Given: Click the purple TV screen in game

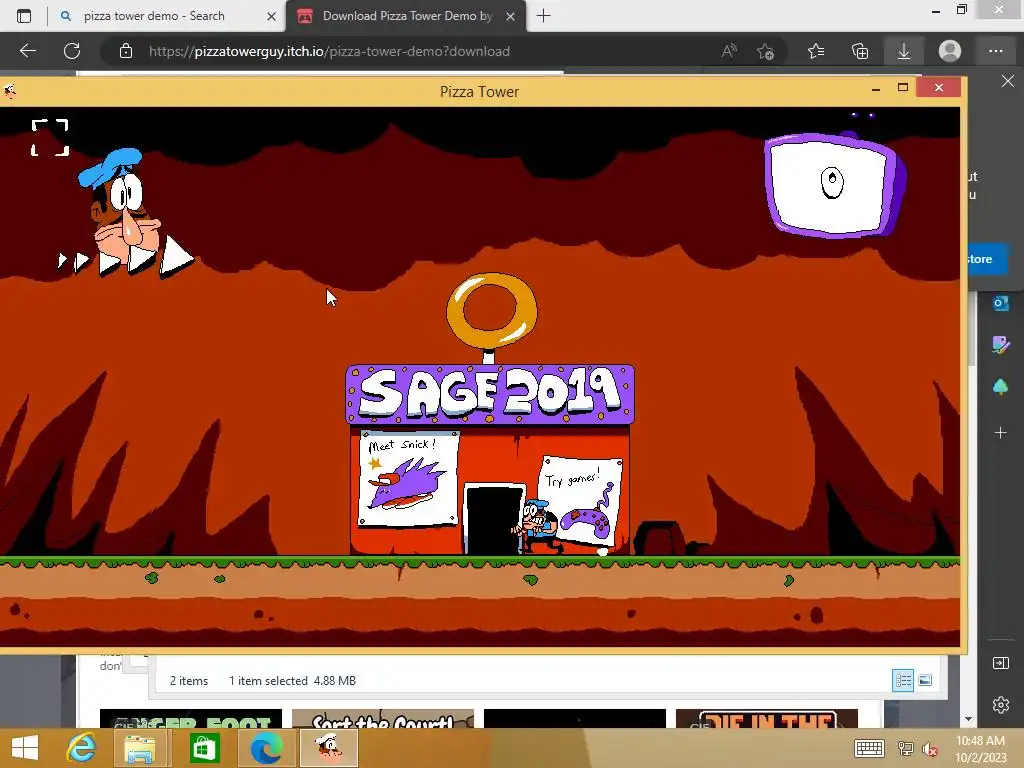Looking at the screenshot, I should pos(835,184).
